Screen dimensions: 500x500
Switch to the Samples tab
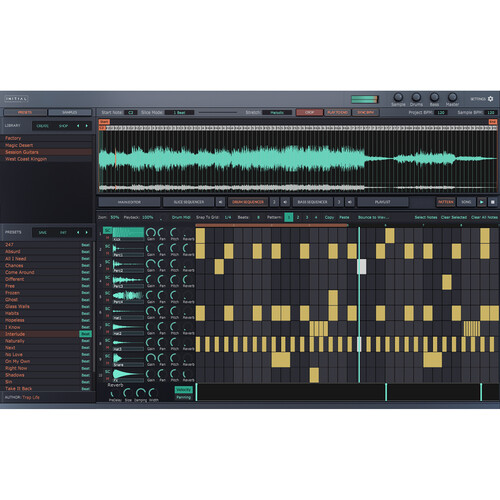[x=70, y=113]
